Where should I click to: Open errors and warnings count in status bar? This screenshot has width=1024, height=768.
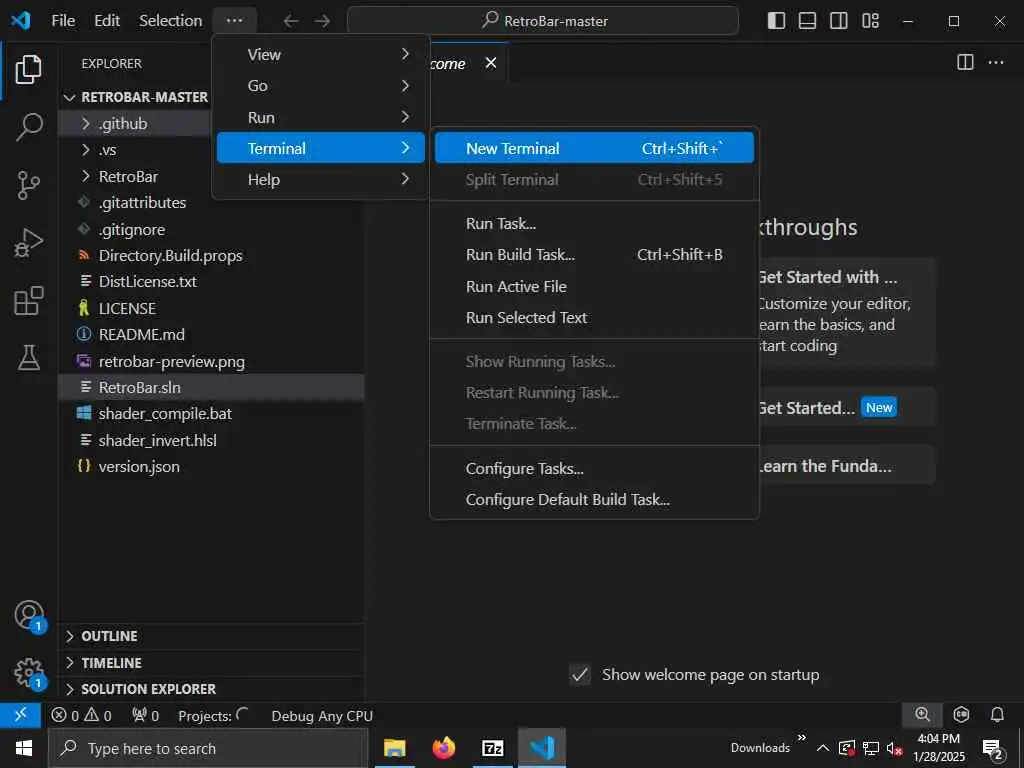(x=82, y=716)
